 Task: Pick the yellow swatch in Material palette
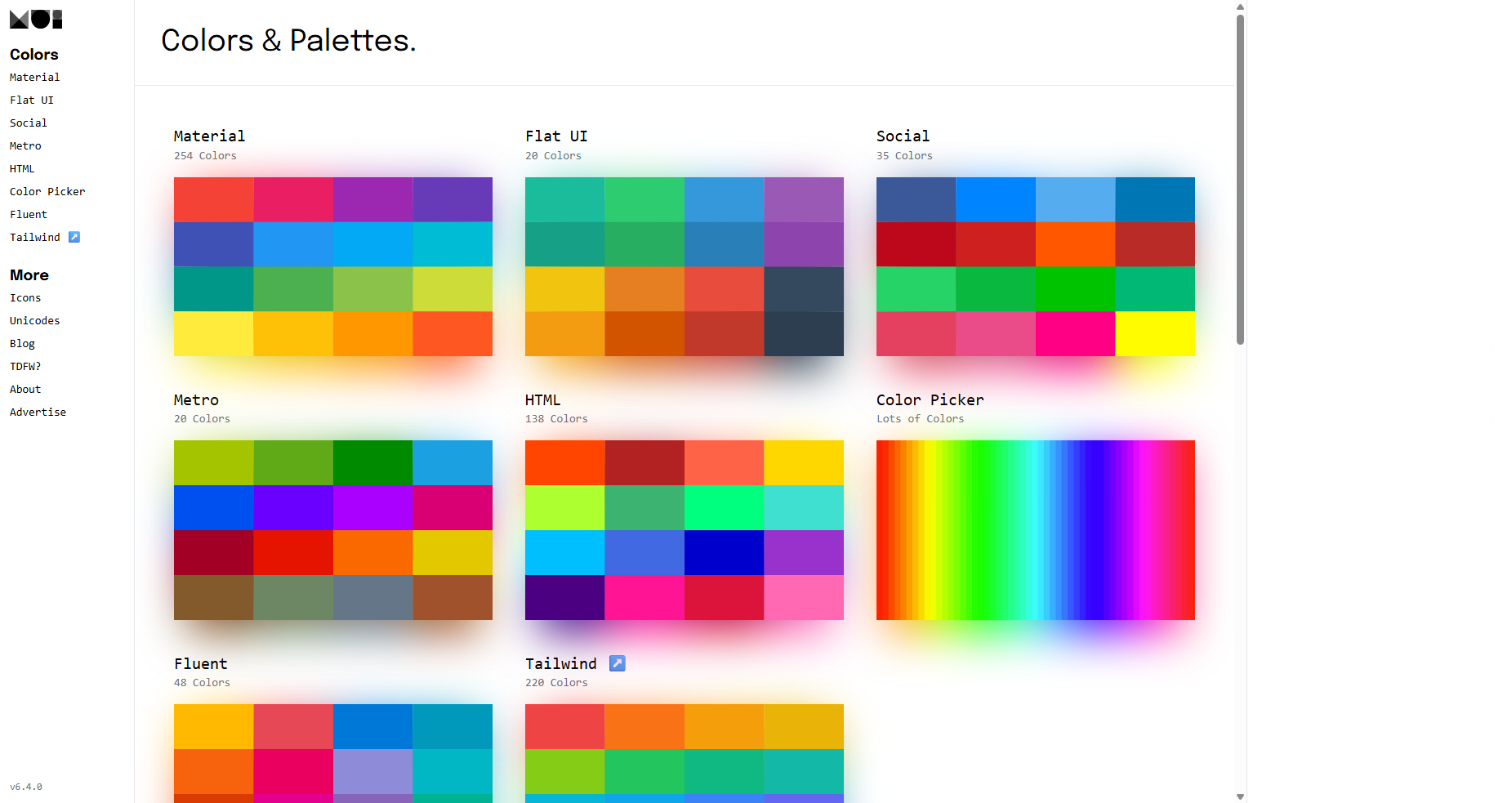[214, 333]
